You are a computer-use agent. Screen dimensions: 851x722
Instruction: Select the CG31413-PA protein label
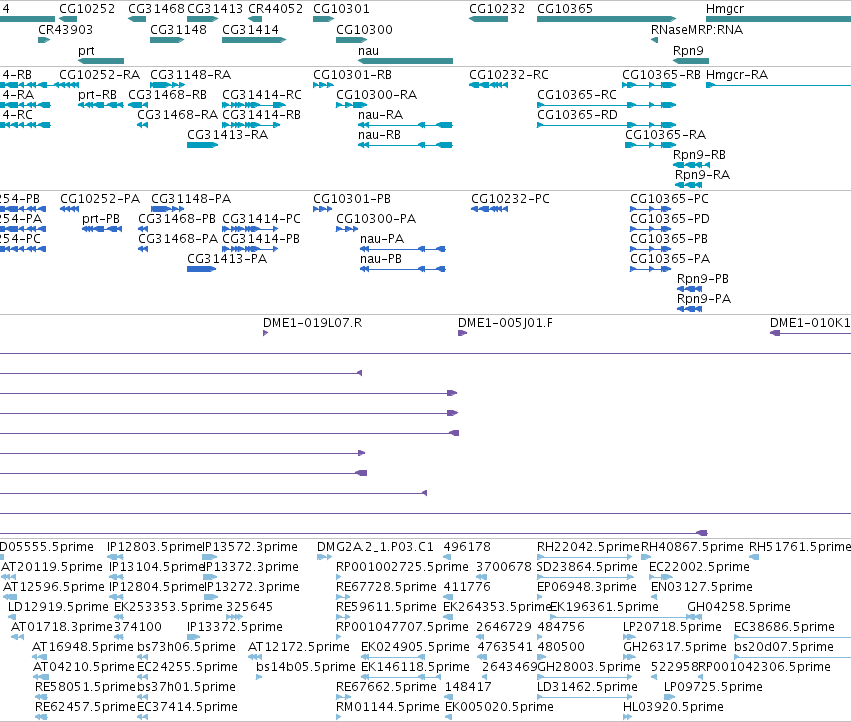pos(227,259)
